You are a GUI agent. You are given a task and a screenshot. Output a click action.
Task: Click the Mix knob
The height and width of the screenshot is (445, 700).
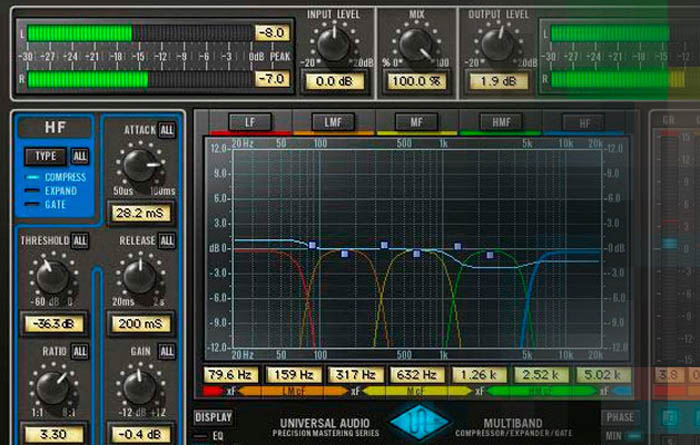(x=416, y=42)
